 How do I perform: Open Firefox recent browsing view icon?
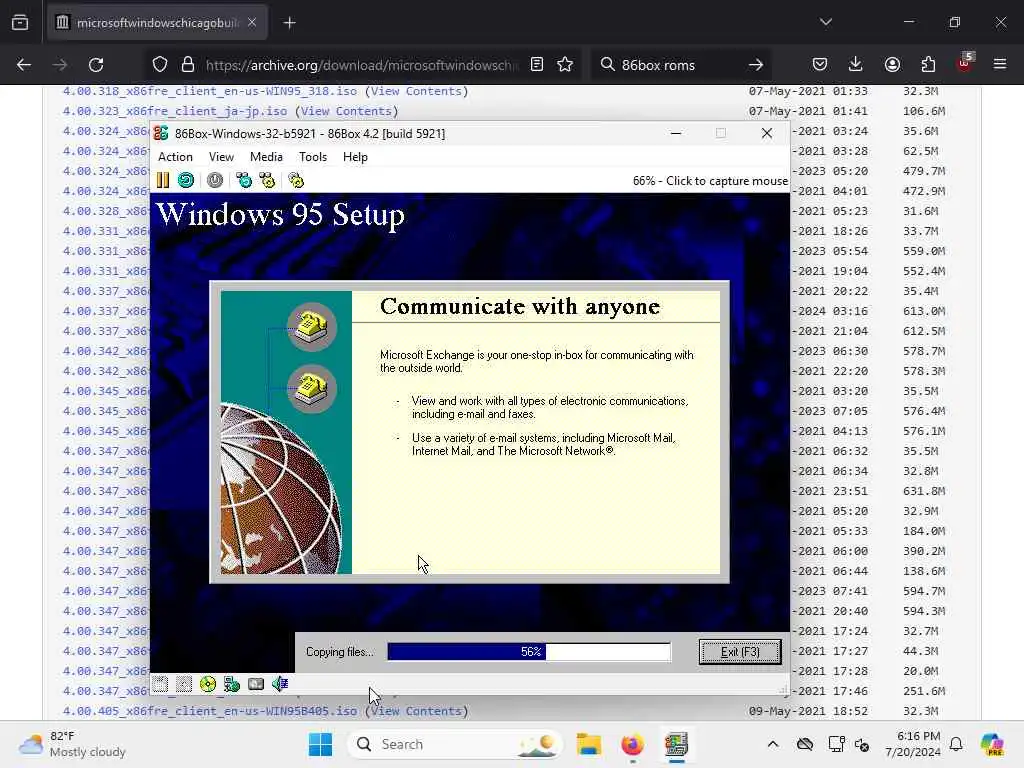20,23
